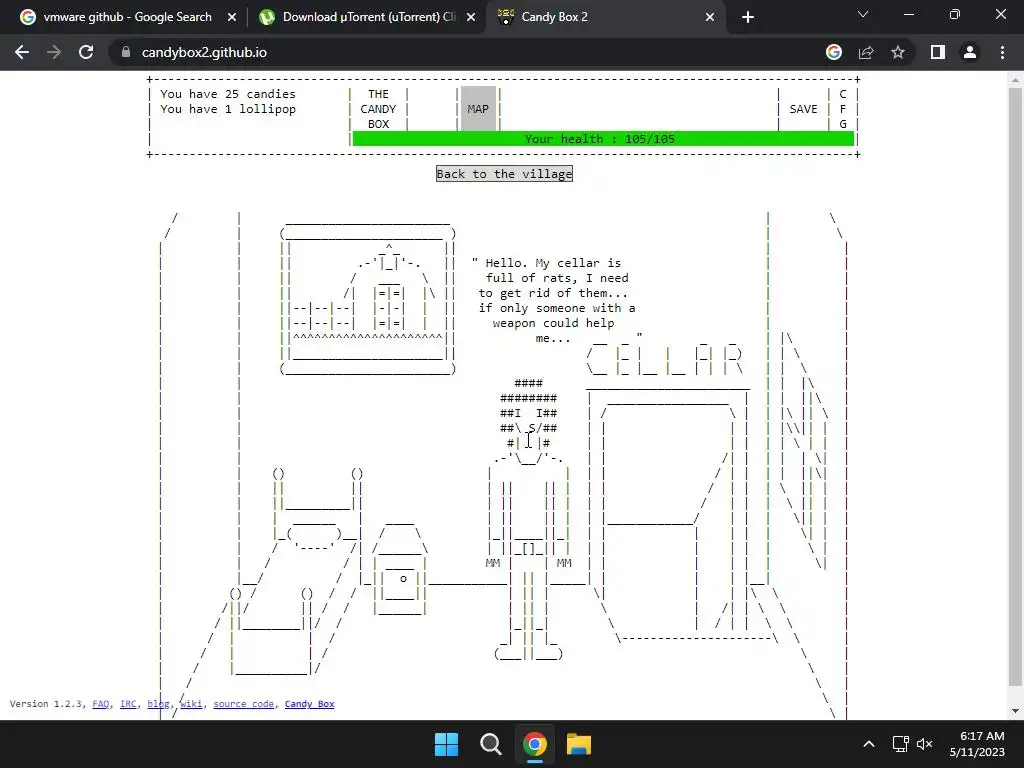The height and width of the screenshot is (768, 1024).
Task: Open File Explorer from taskbar
Action: coord(579,744)
